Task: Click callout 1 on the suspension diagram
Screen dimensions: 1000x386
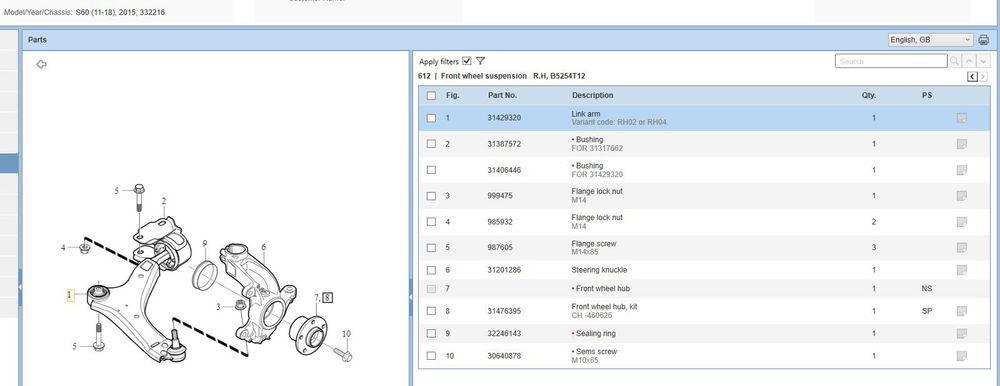Action: (x=70, y=295)
